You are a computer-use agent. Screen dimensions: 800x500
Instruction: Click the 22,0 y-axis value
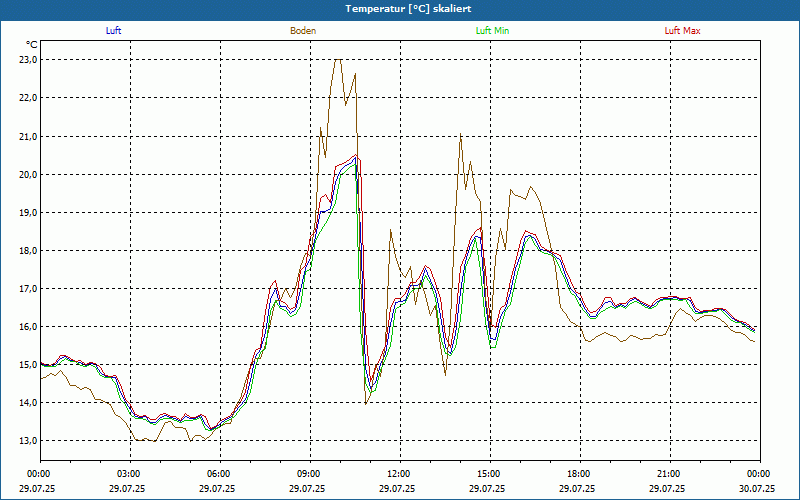coord(28,98)
